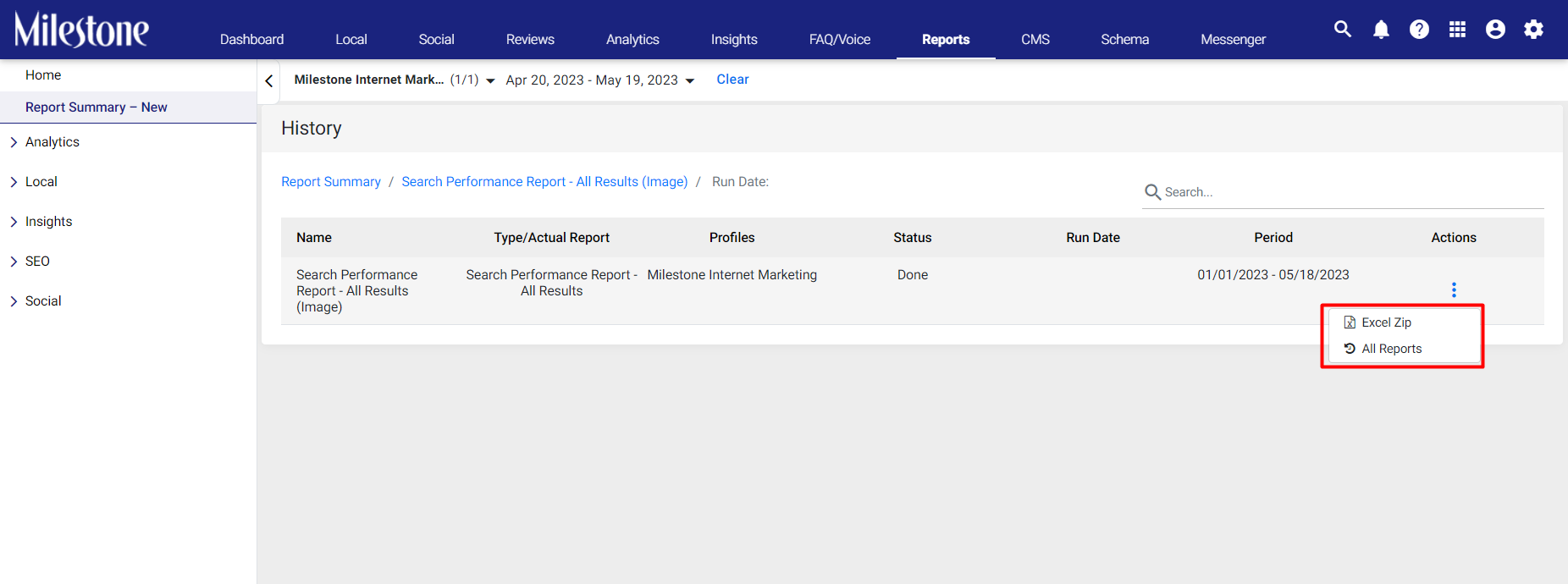Click the Name column header
This screenshot has width=1568, height=584.
point(314,238)
